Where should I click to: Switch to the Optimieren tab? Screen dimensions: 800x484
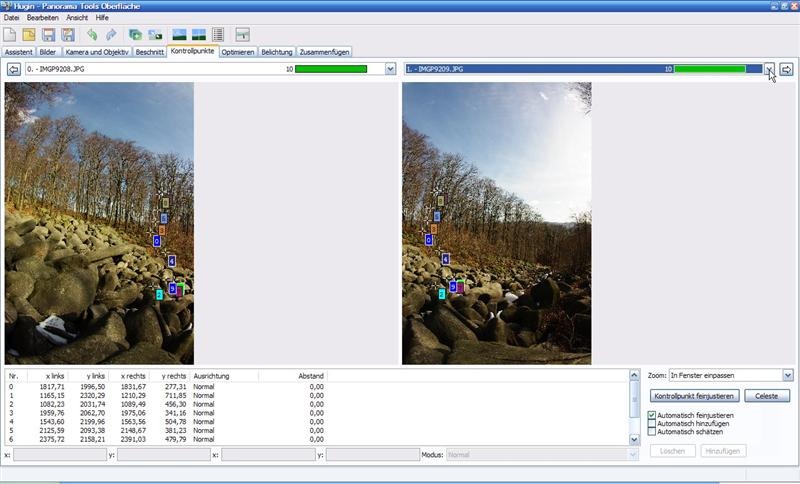click(238, 51)
